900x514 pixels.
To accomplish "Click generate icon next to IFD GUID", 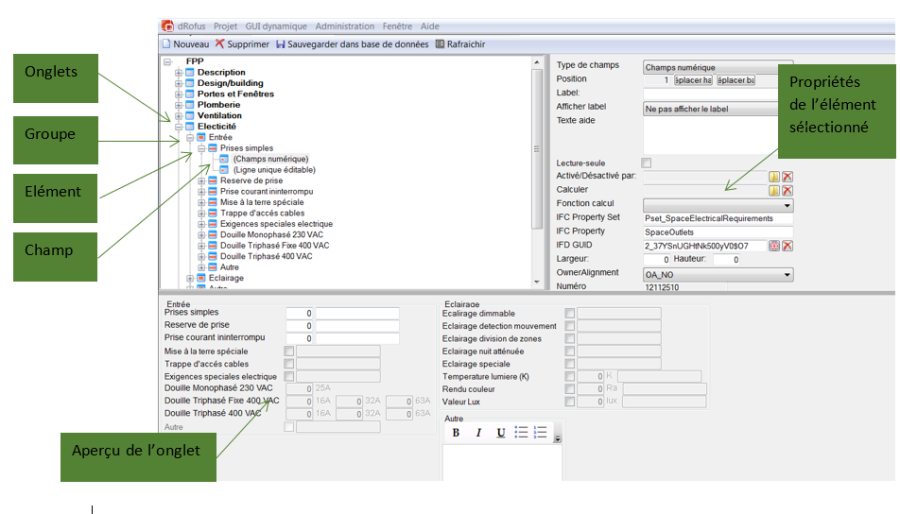I will pos(773,245).
